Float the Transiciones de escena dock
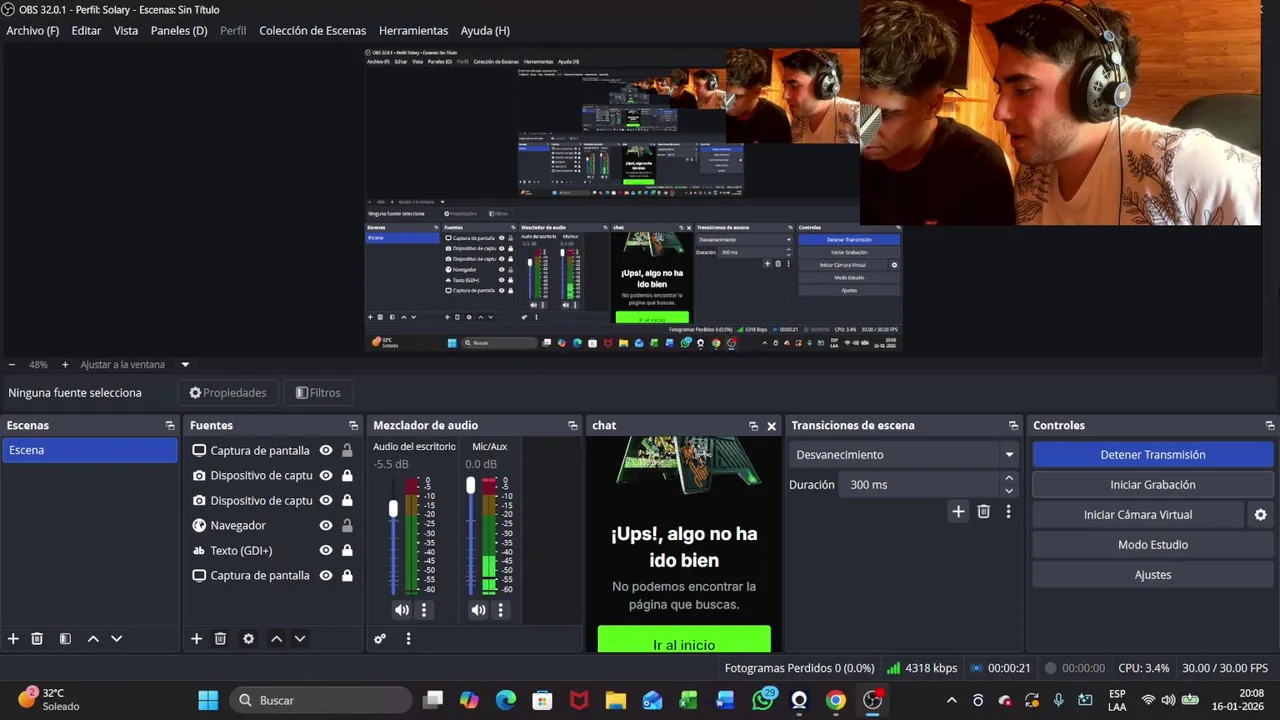1280x720 pixels. click(1013, 426)
